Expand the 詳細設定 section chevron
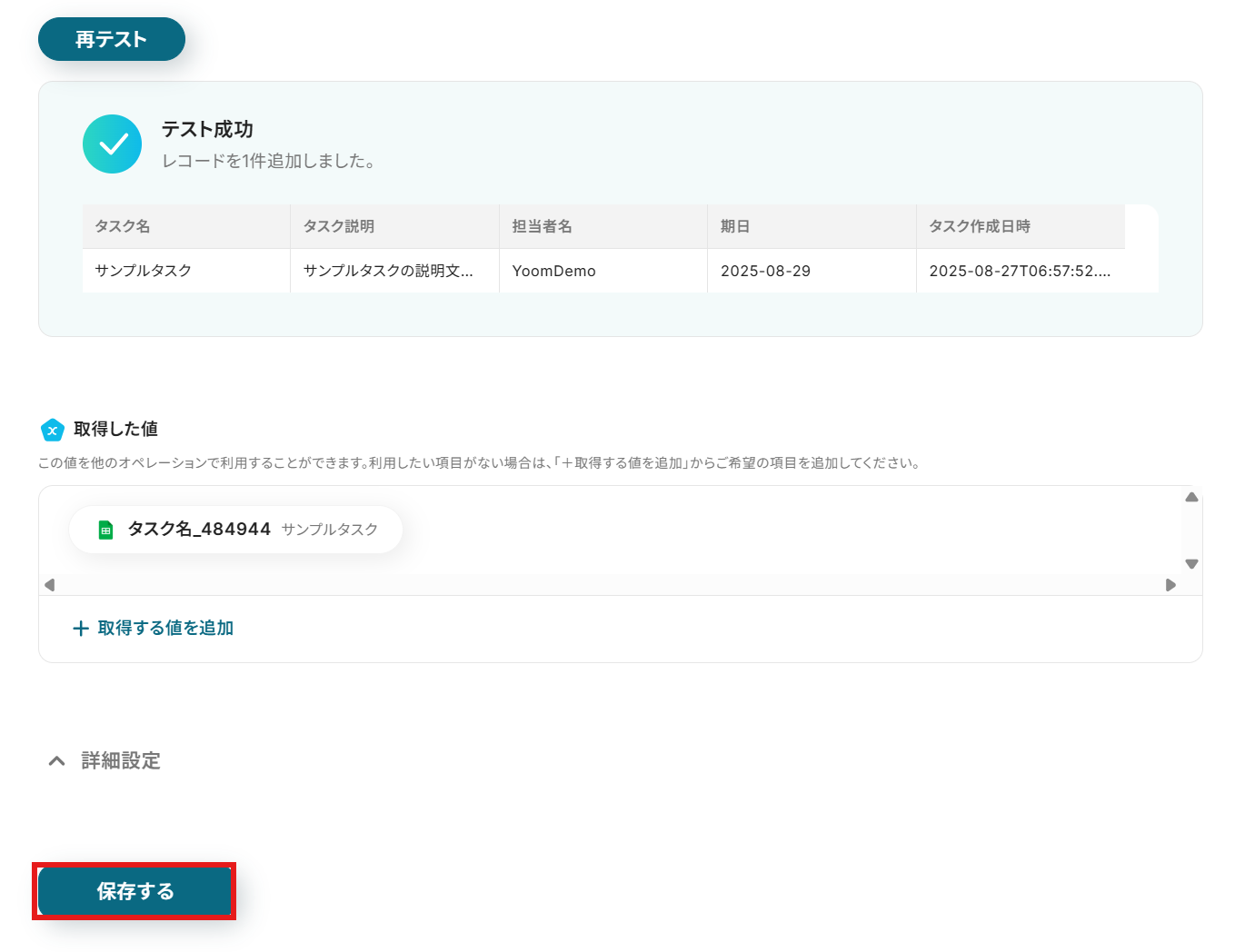The width and height of the screenshot is (1255, 952). [x=56, y=760]
